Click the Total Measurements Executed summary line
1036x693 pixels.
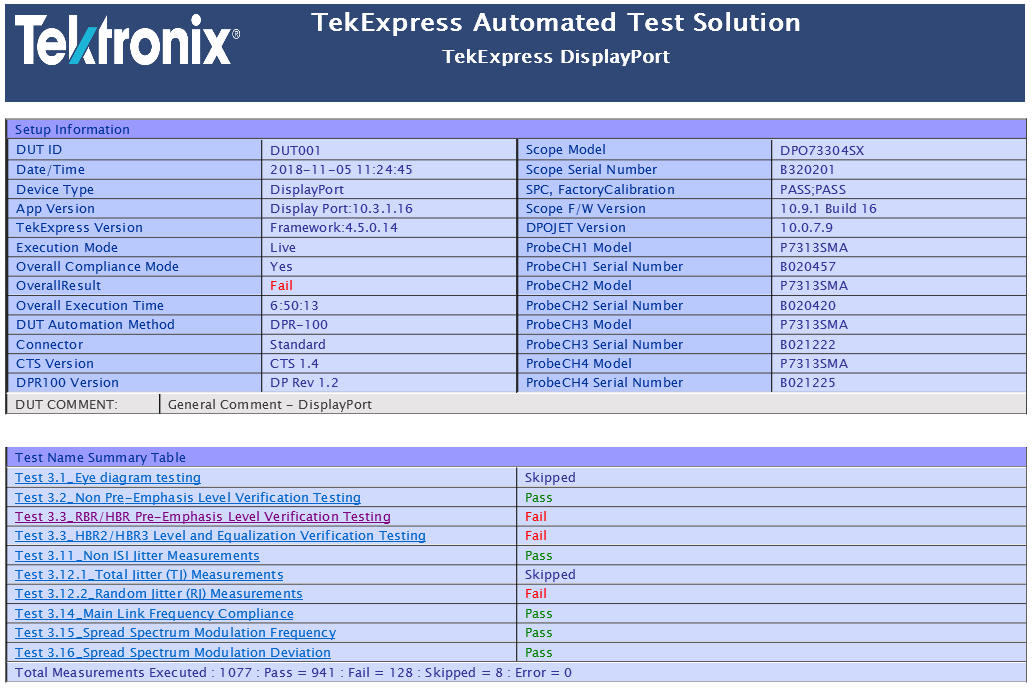(x=293, y=673)
